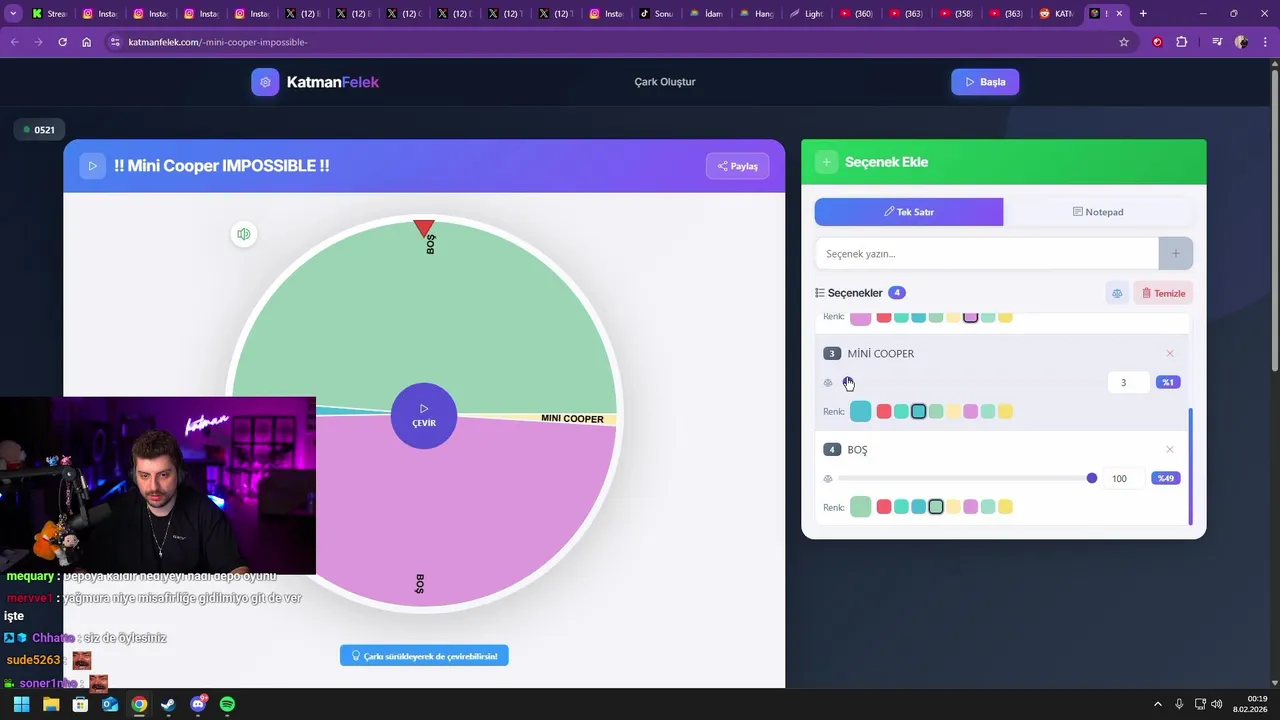
Task: Switch to the TikTok Sonu browser tab
Action: point(657,14)
